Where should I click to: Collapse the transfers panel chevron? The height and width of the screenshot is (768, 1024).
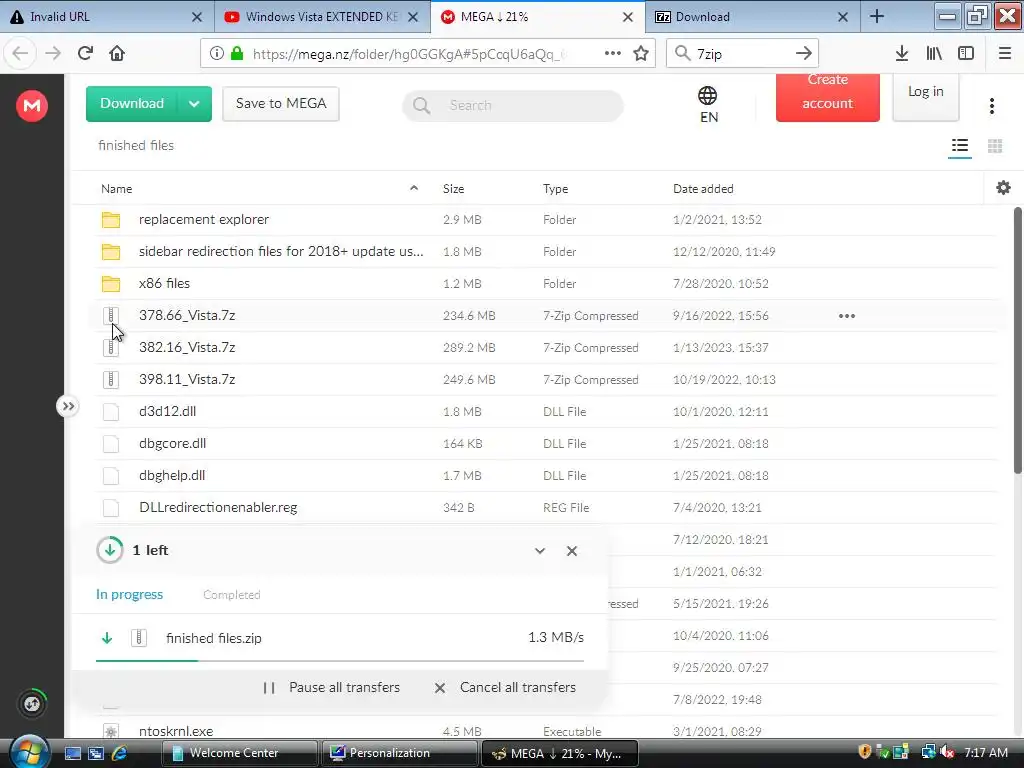539,551
